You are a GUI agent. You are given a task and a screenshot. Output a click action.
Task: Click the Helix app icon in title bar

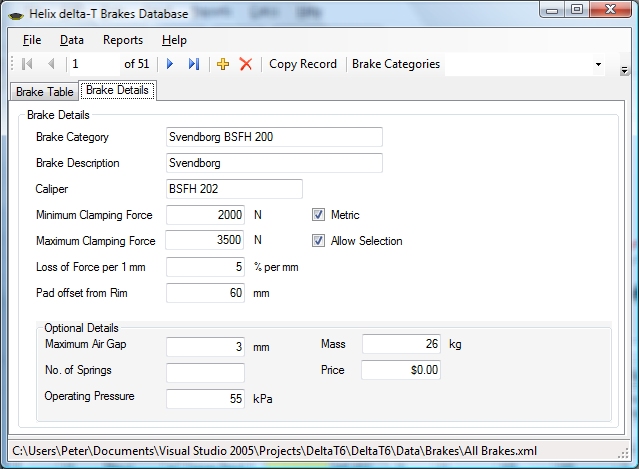coord(16,15)
